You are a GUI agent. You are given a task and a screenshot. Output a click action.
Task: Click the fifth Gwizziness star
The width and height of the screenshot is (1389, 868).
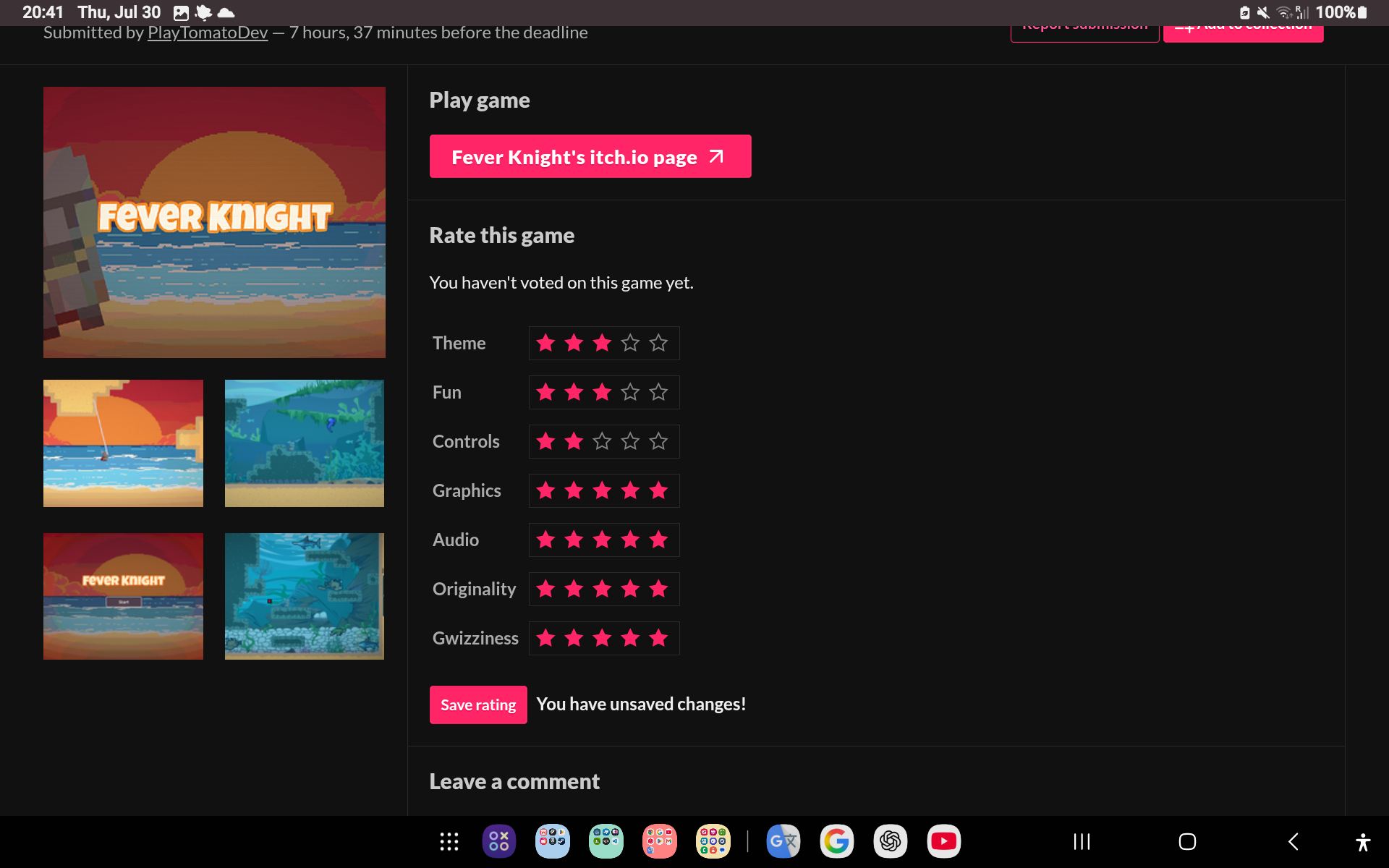658,638
